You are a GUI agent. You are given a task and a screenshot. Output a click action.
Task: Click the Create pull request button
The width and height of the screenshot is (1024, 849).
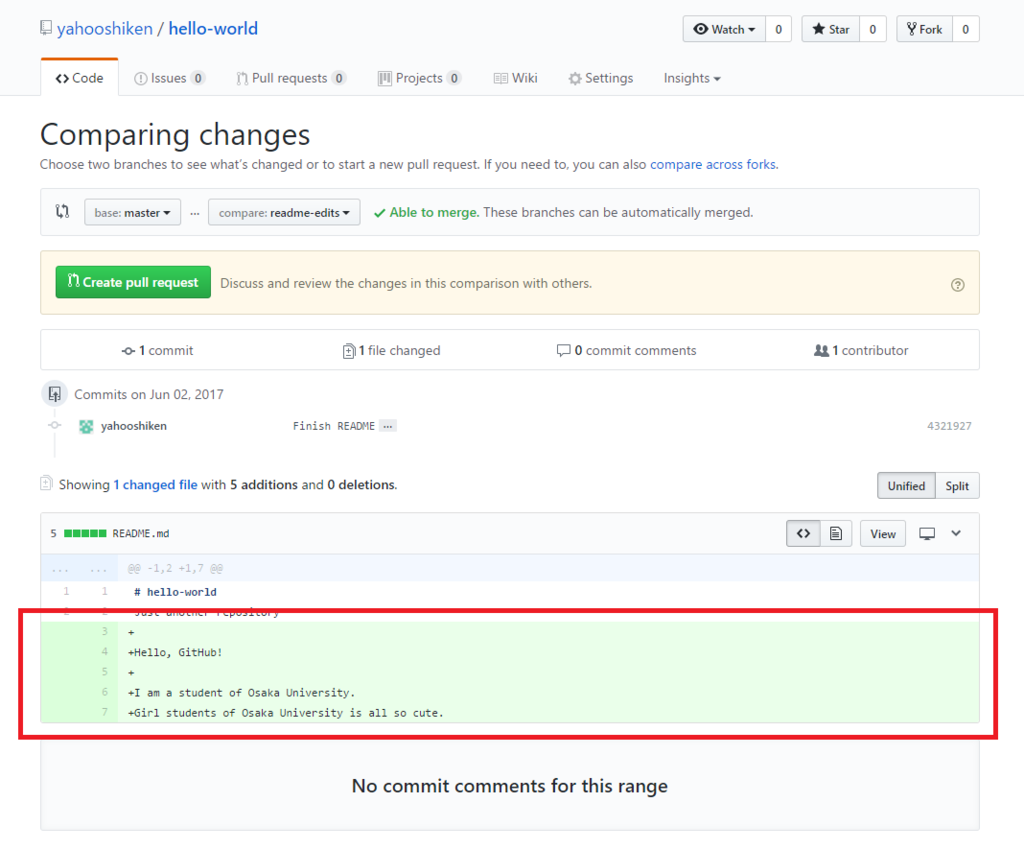(133, 282)
